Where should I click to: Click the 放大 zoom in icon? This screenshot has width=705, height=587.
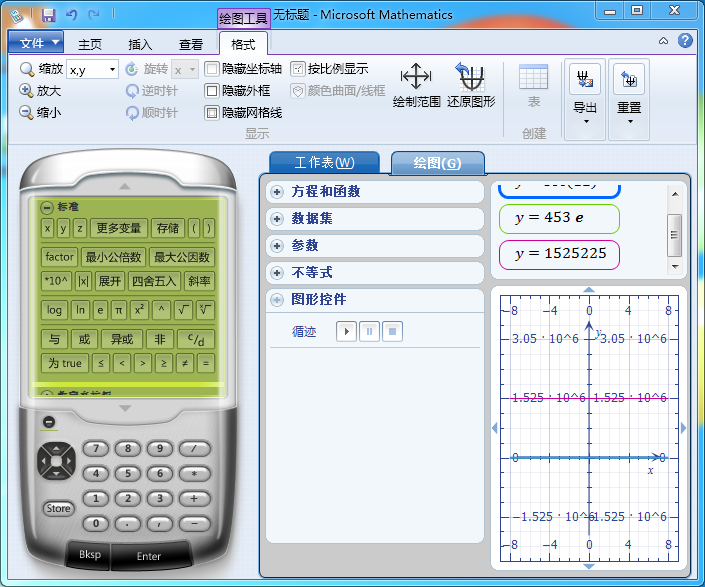coord(26,90)
